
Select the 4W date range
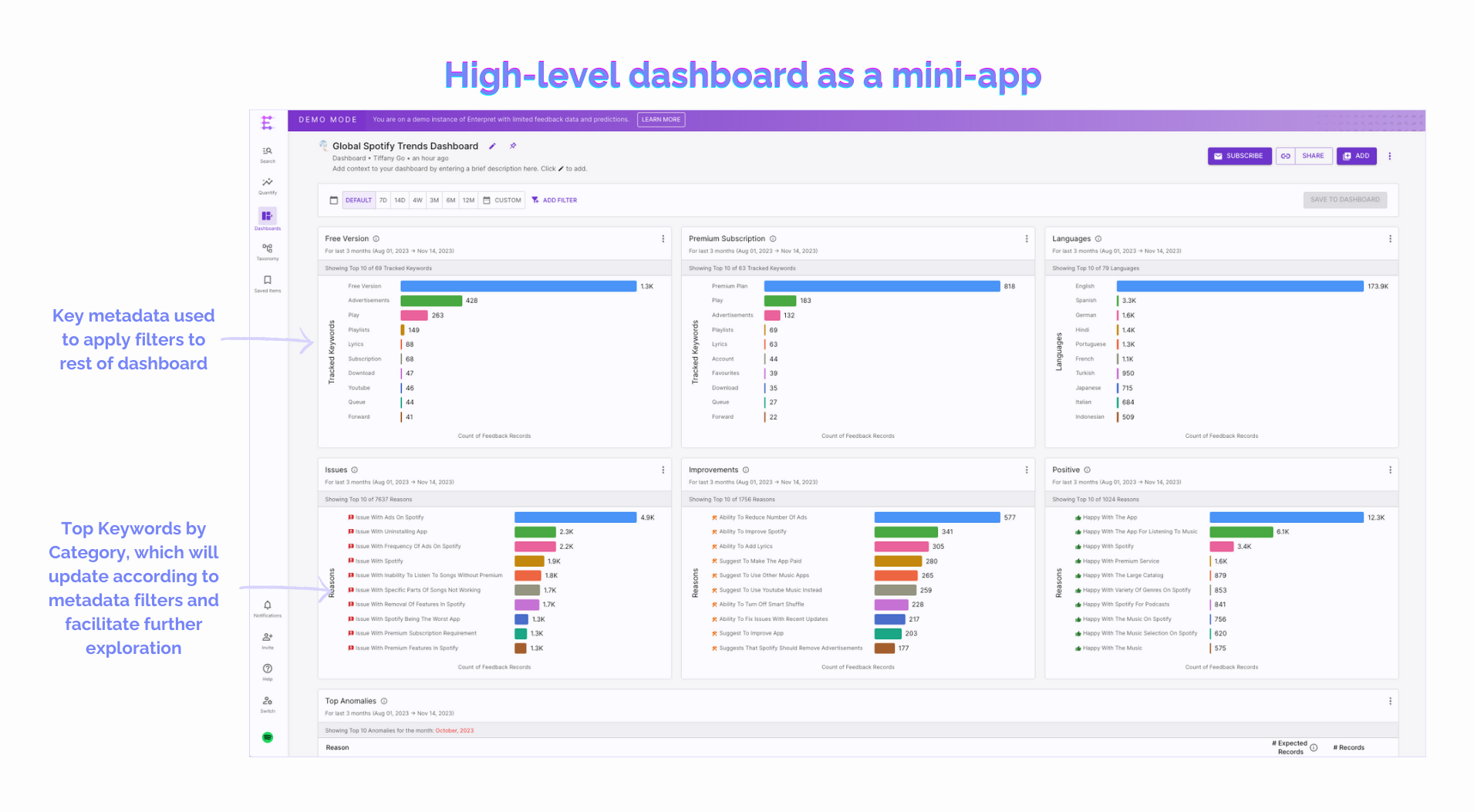(417, 200)
